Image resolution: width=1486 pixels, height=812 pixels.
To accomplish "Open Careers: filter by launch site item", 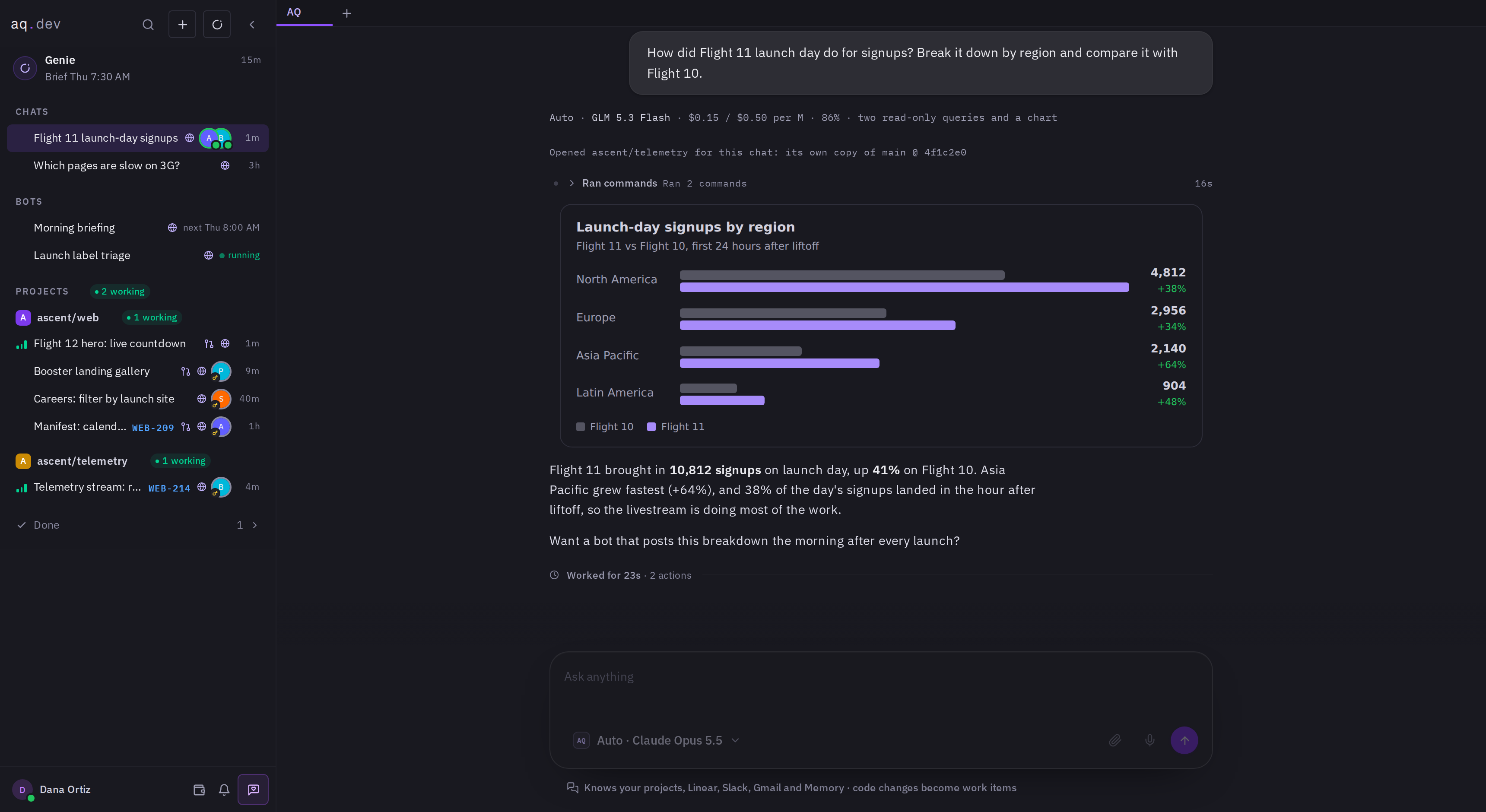I will (138, 399).
